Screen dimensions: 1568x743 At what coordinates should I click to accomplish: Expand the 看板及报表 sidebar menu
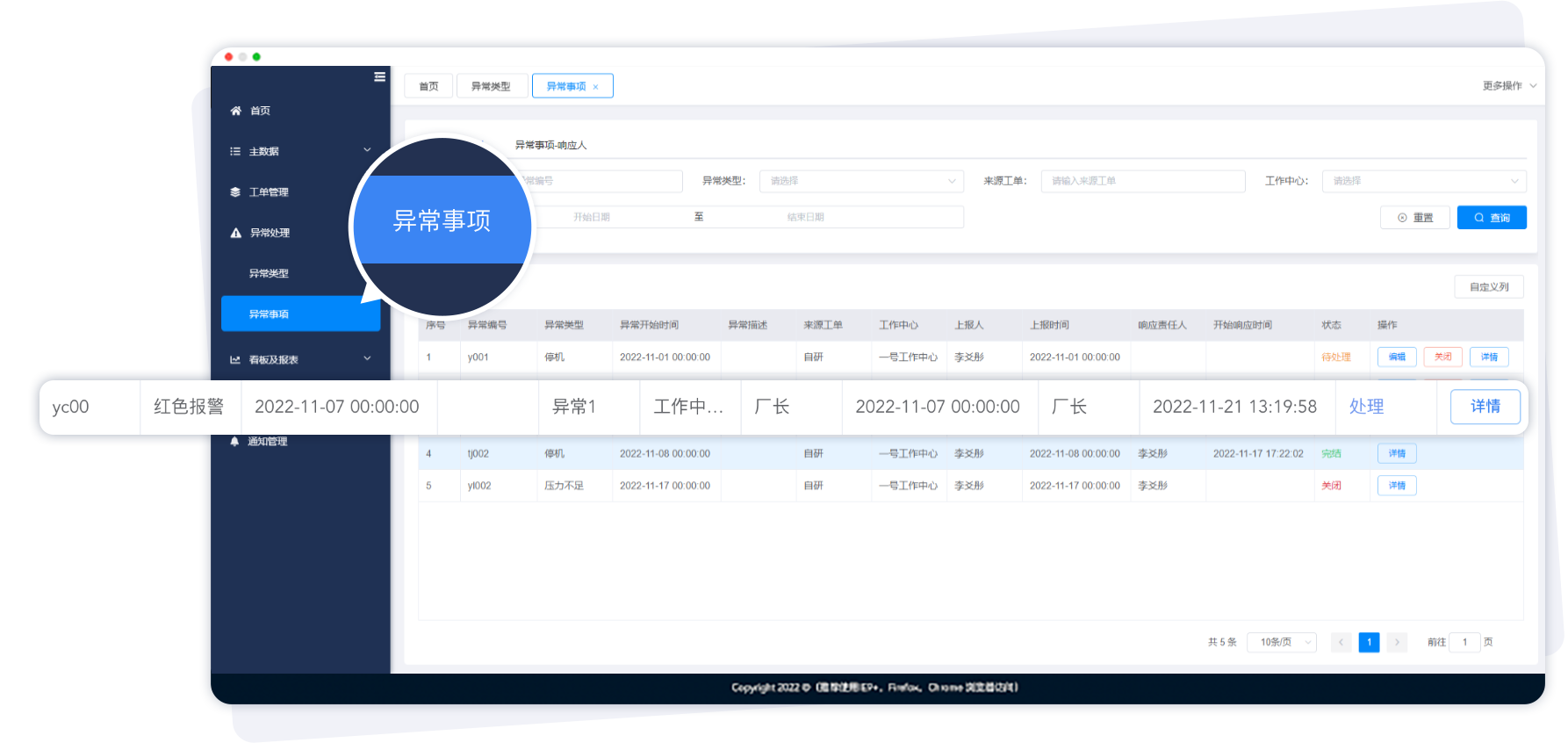click(x=367, y=358)
